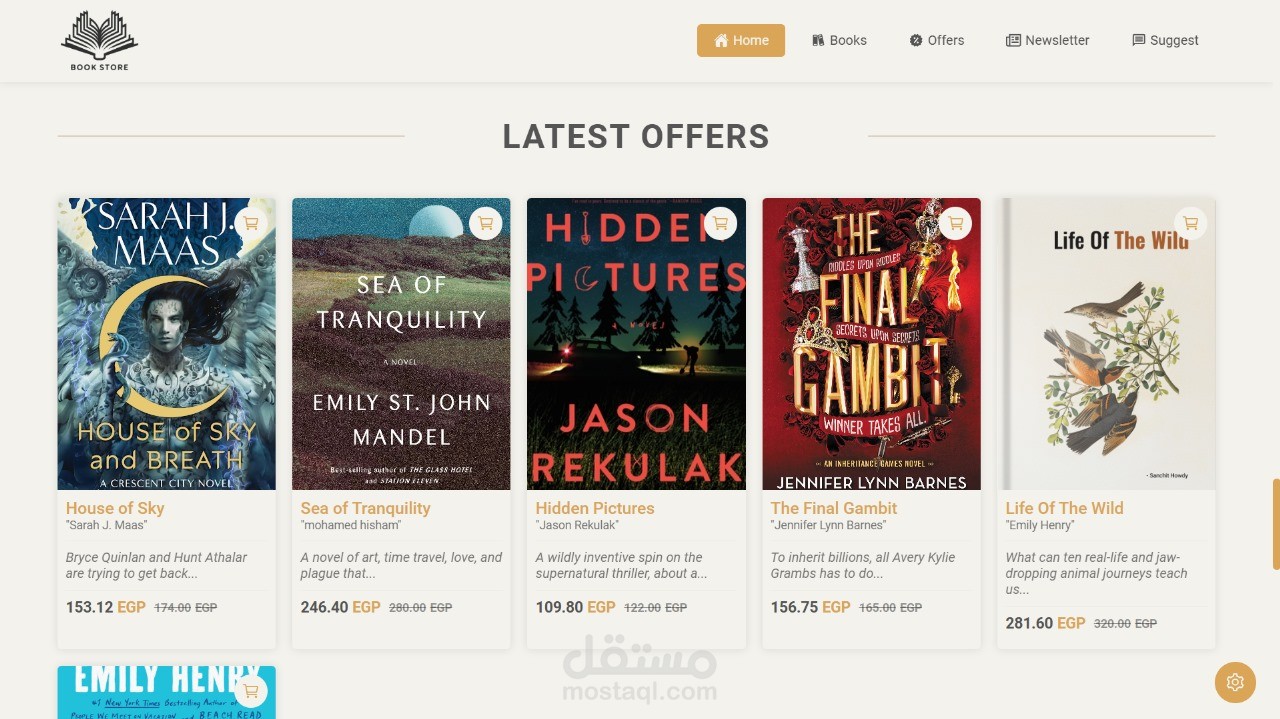Click the Life Of The Wild cover
This screenshot has height=719, width=1280.
1106,344
